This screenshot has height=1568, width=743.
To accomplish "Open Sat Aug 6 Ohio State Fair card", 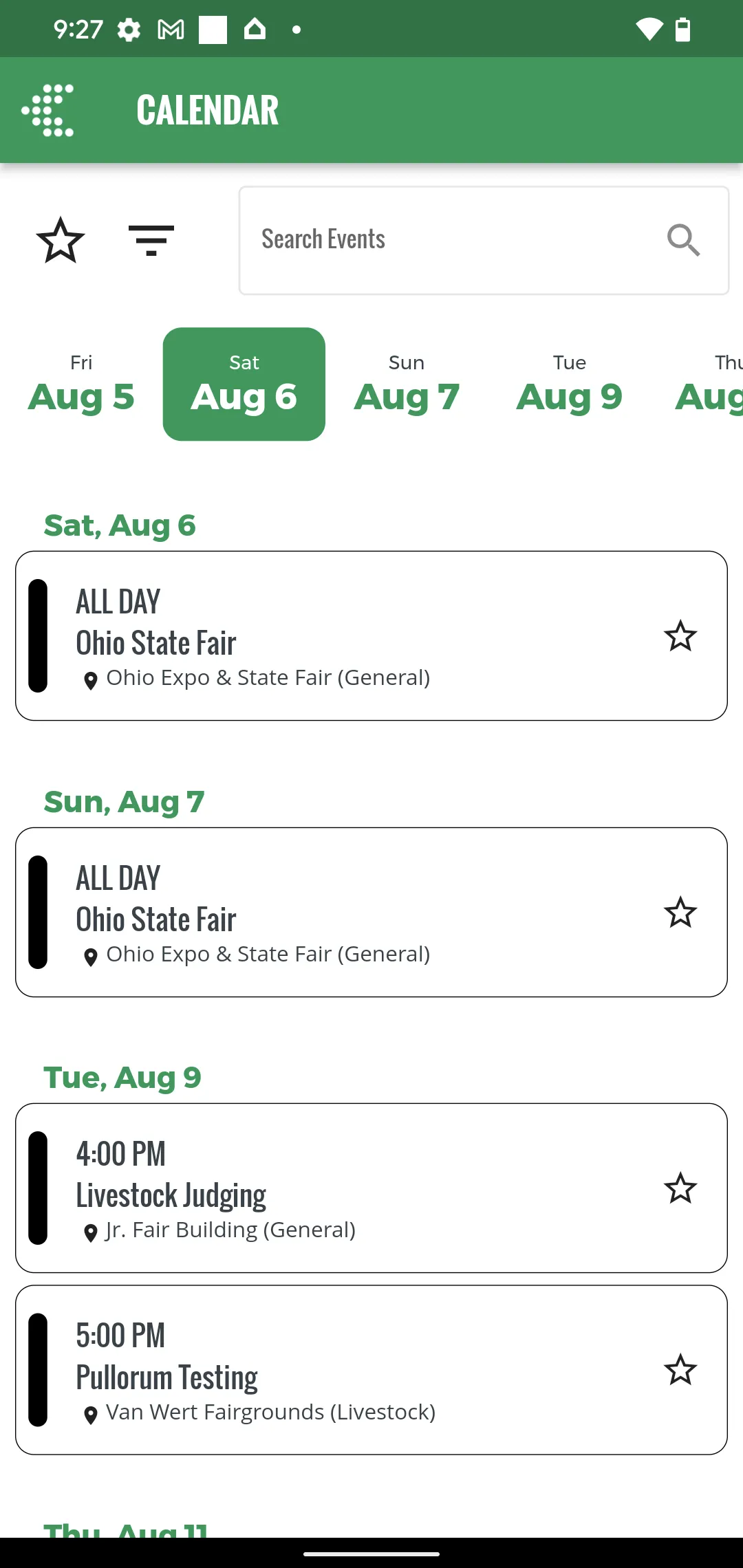I will [x=371, y=636].
